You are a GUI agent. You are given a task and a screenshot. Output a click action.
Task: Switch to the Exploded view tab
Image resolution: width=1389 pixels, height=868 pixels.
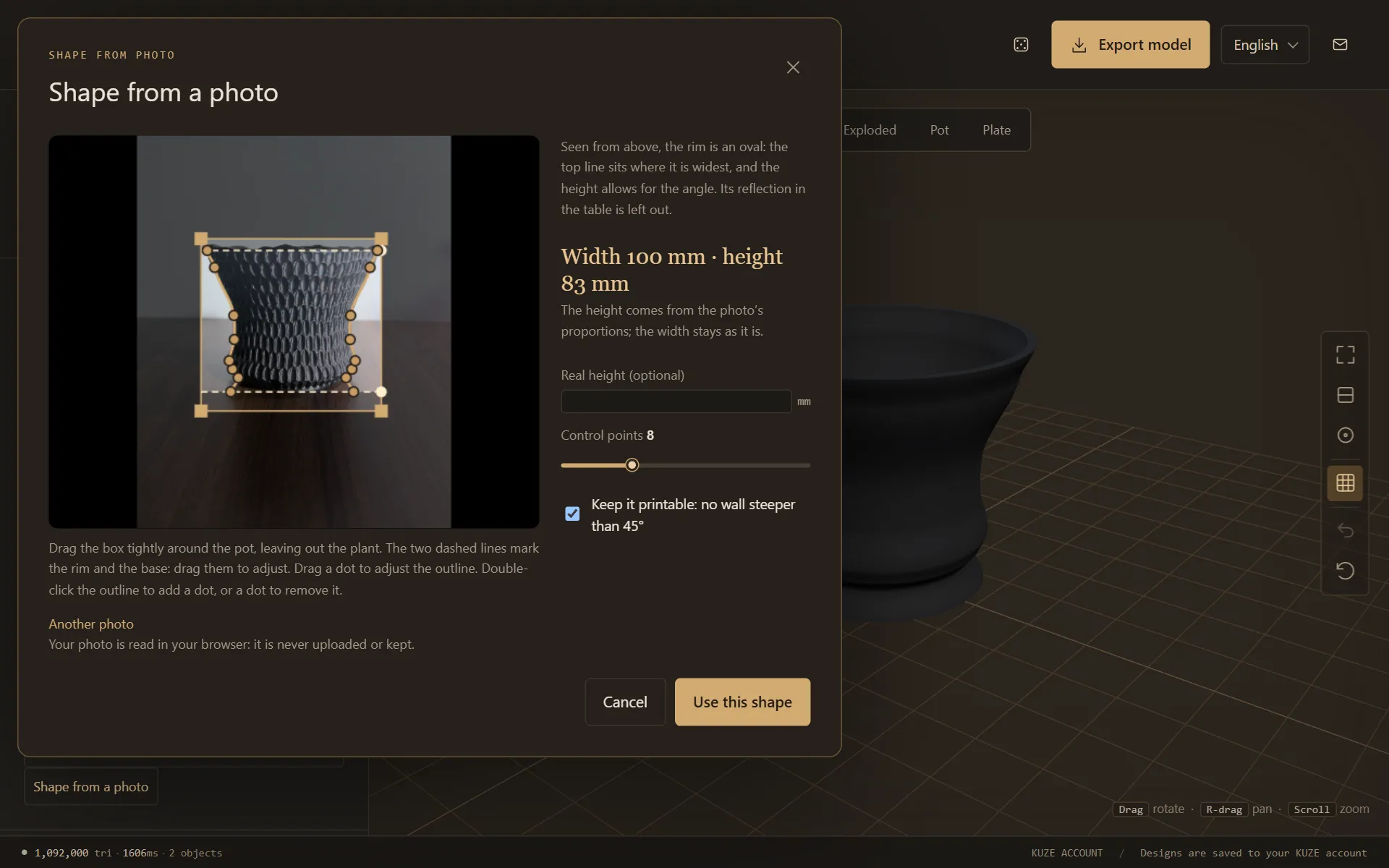(870, 130)
